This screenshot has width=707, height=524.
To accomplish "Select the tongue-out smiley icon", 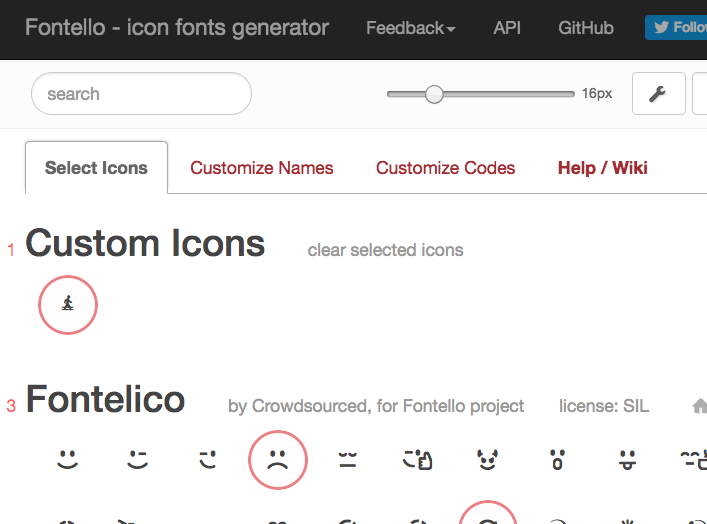I will point(628,460).
